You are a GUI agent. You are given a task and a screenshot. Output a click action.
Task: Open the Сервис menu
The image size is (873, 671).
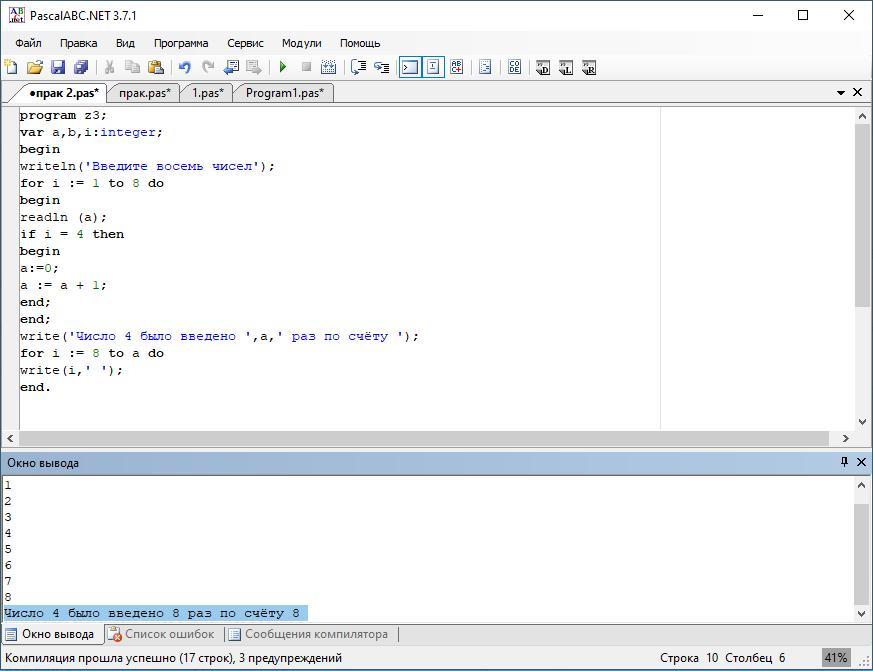[x=245, y=43]
